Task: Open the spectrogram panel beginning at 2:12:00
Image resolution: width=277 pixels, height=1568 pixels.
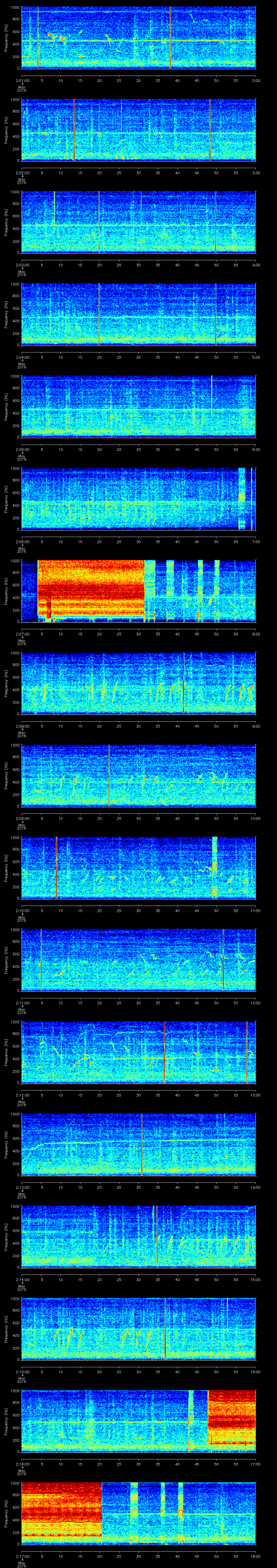Action: tap(139, 1052)
